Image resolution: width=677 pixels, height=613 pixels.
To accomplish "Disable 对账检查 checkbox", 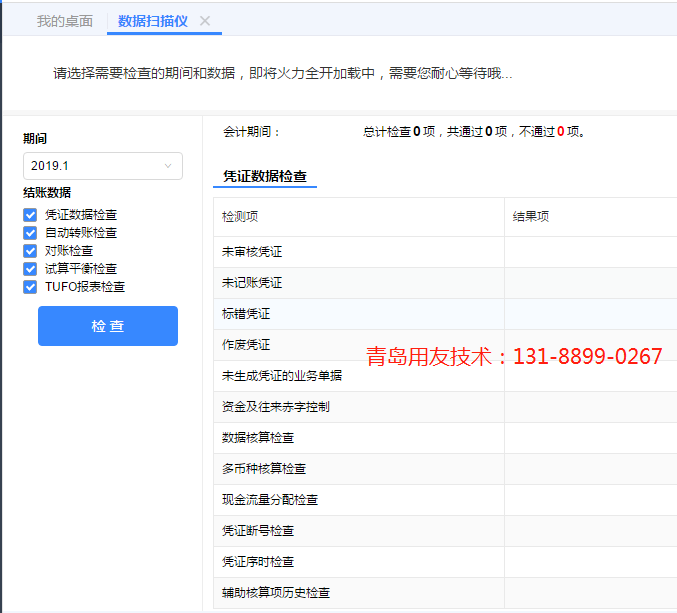I will click(30, 251).
